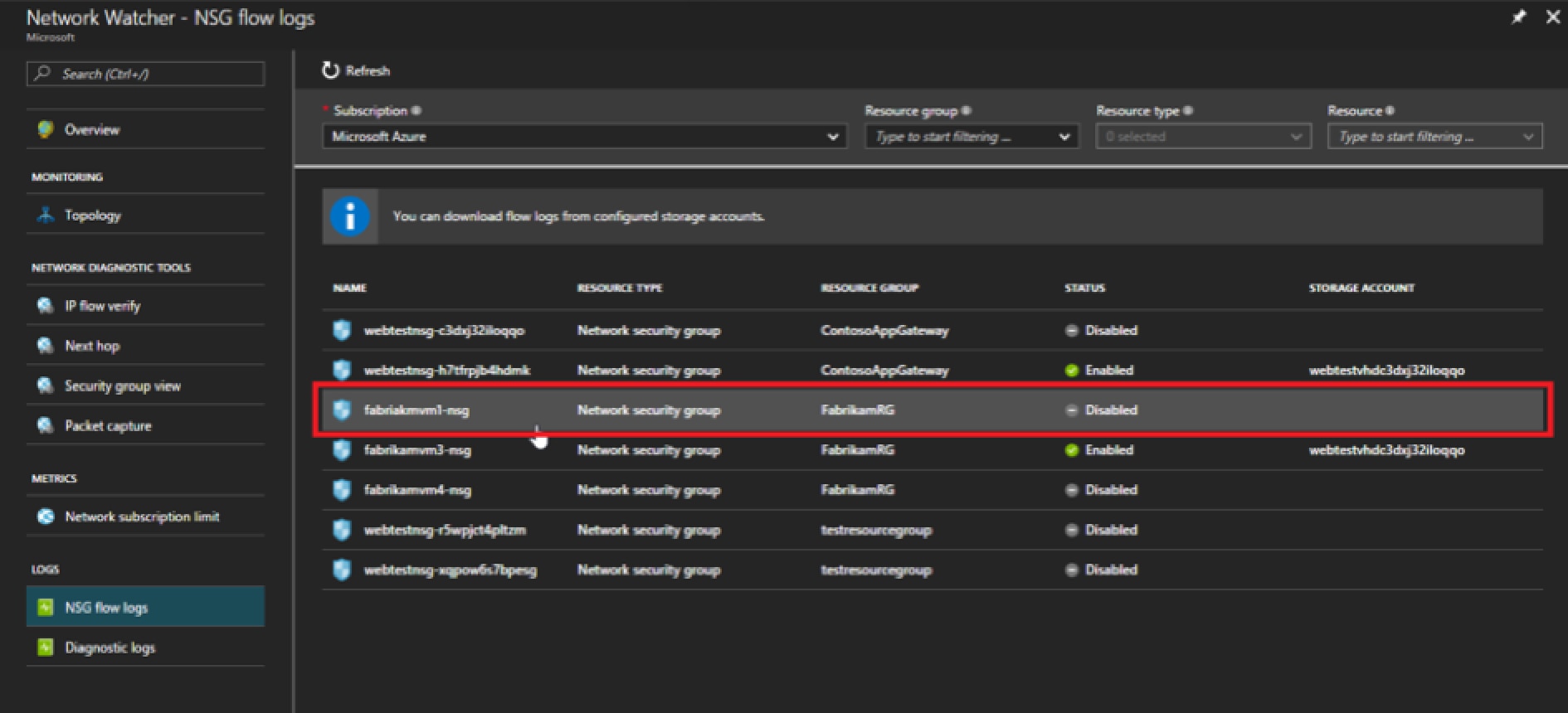Open the Resource type dropdown
1568x713 pixels.
pyautogui.click(x=1295, y=137)
